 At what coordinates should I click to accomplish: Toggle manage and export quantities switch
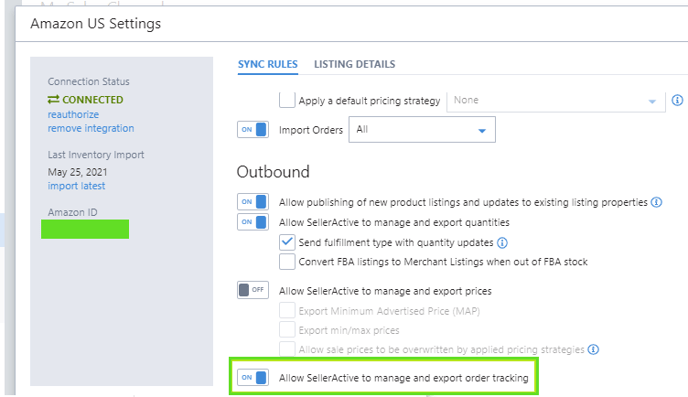pos(253,222)
